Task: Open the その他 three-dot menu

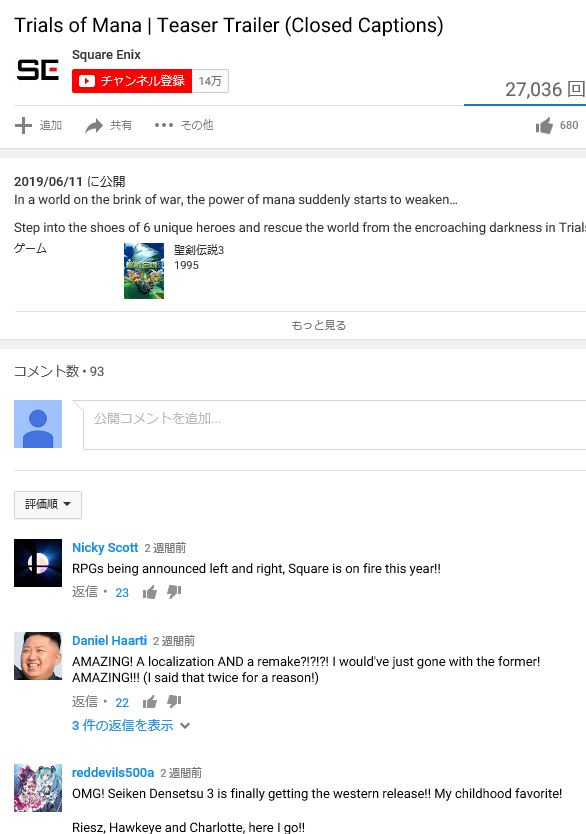Action: [164, 126]
